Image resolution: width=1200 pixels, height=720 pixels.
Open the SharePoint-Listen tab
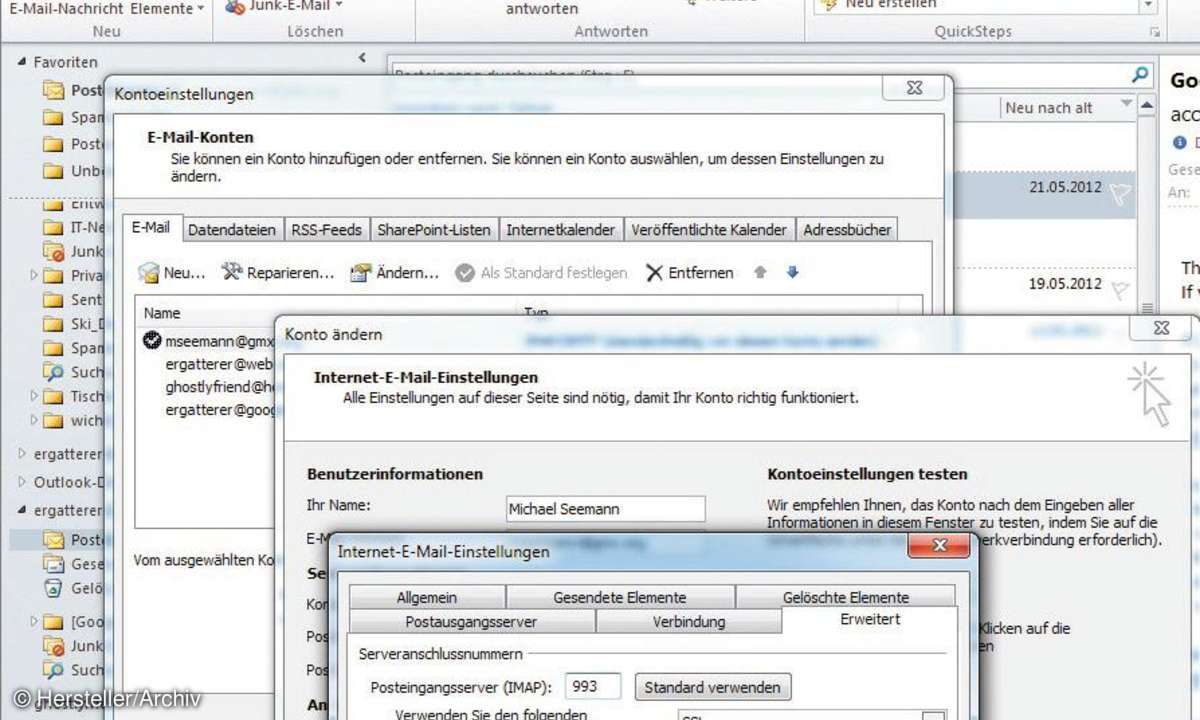[x=434, y=229]
